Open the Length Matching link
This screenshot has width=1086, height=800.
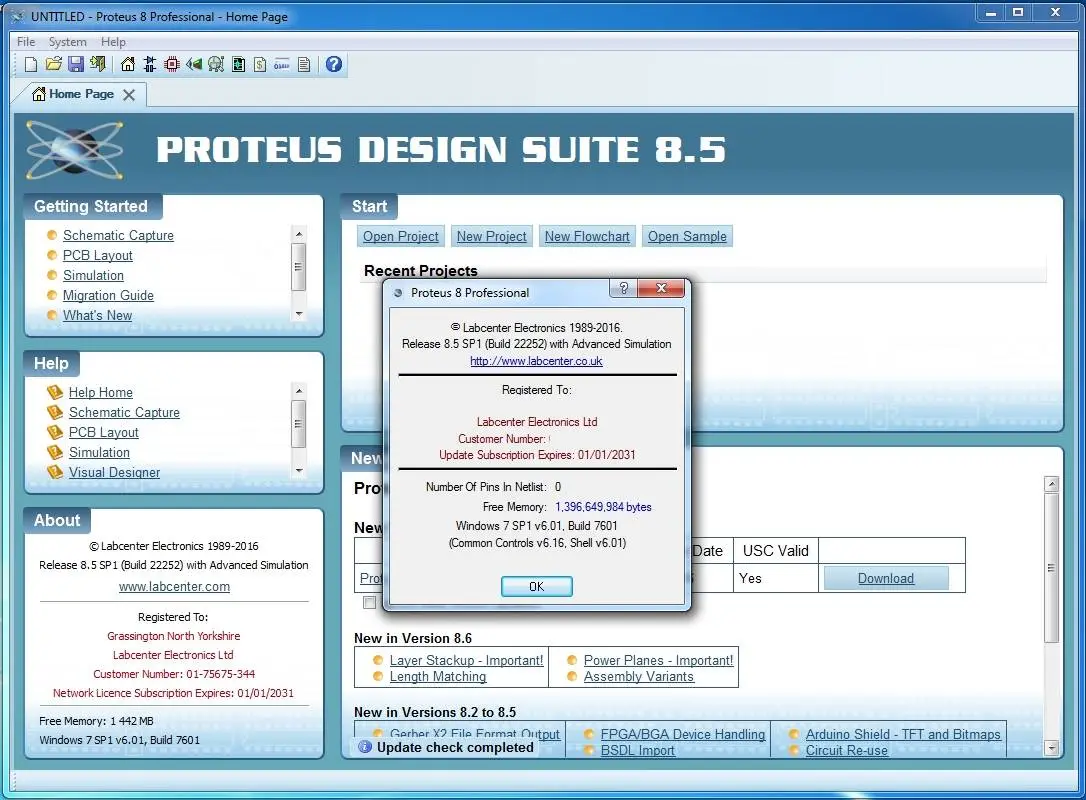click(438, 677)
